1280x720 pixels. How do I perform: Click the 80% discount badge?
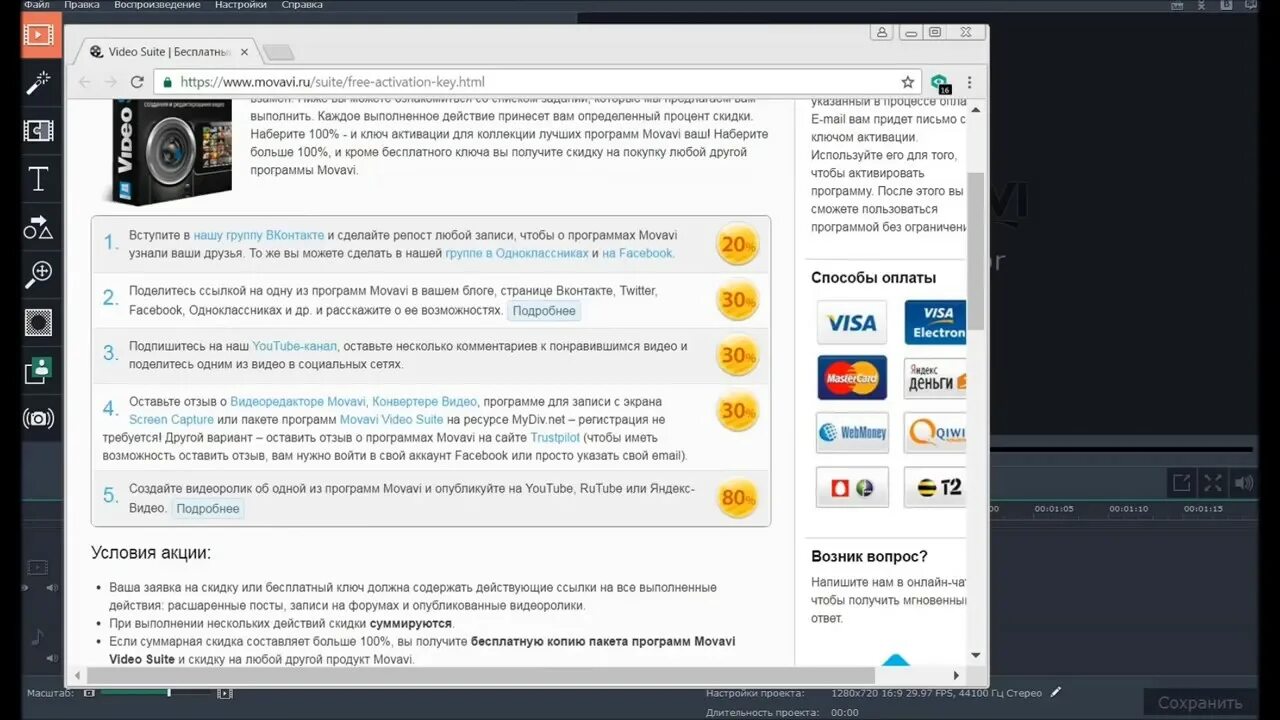tap(737, 498)
